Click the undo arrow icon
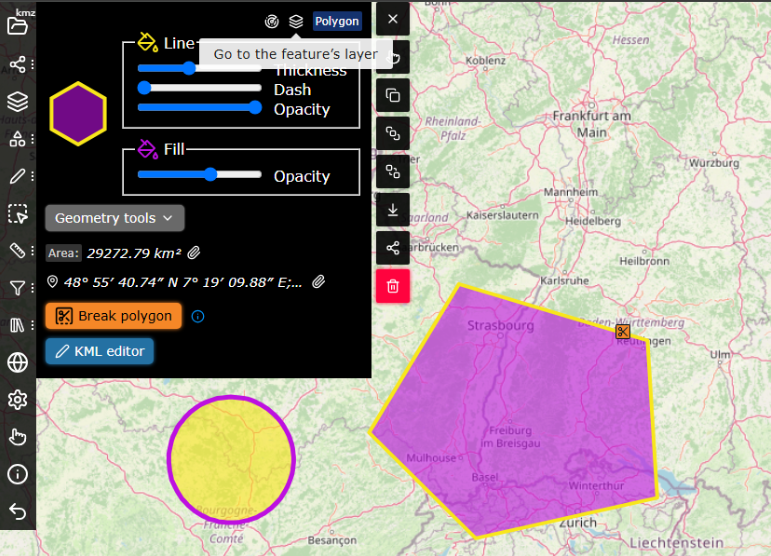 pos(17,511)
